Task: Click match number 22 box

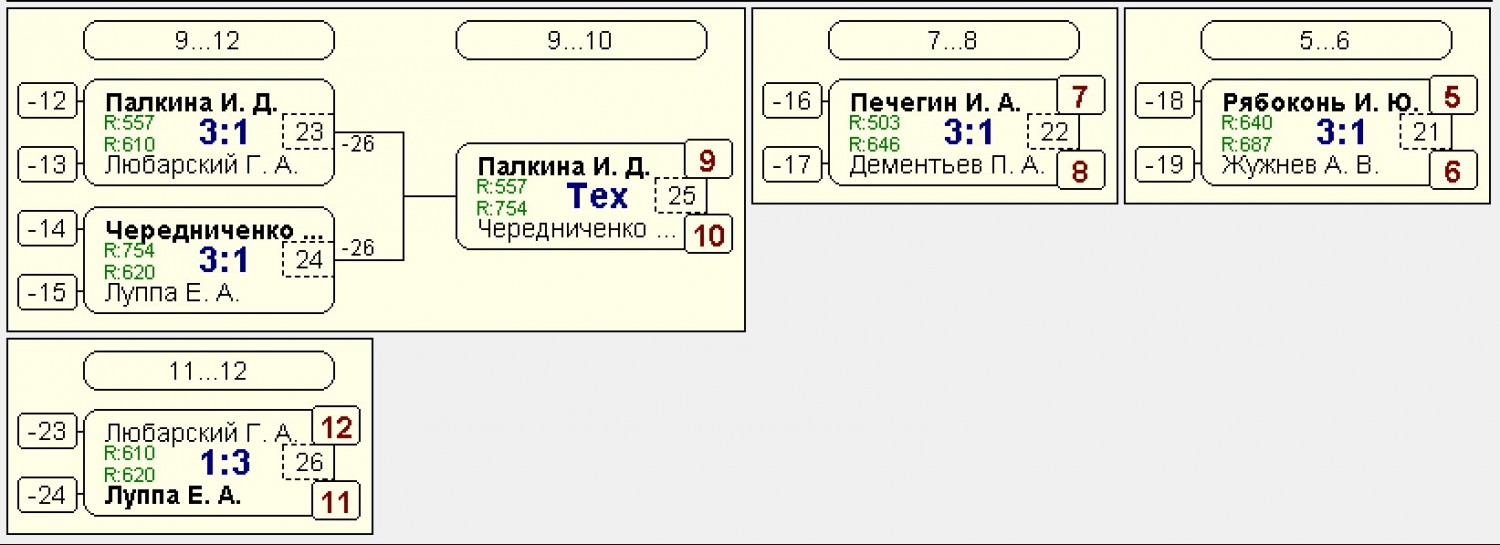Action: pyautogui.click(x=1054, y=132)
